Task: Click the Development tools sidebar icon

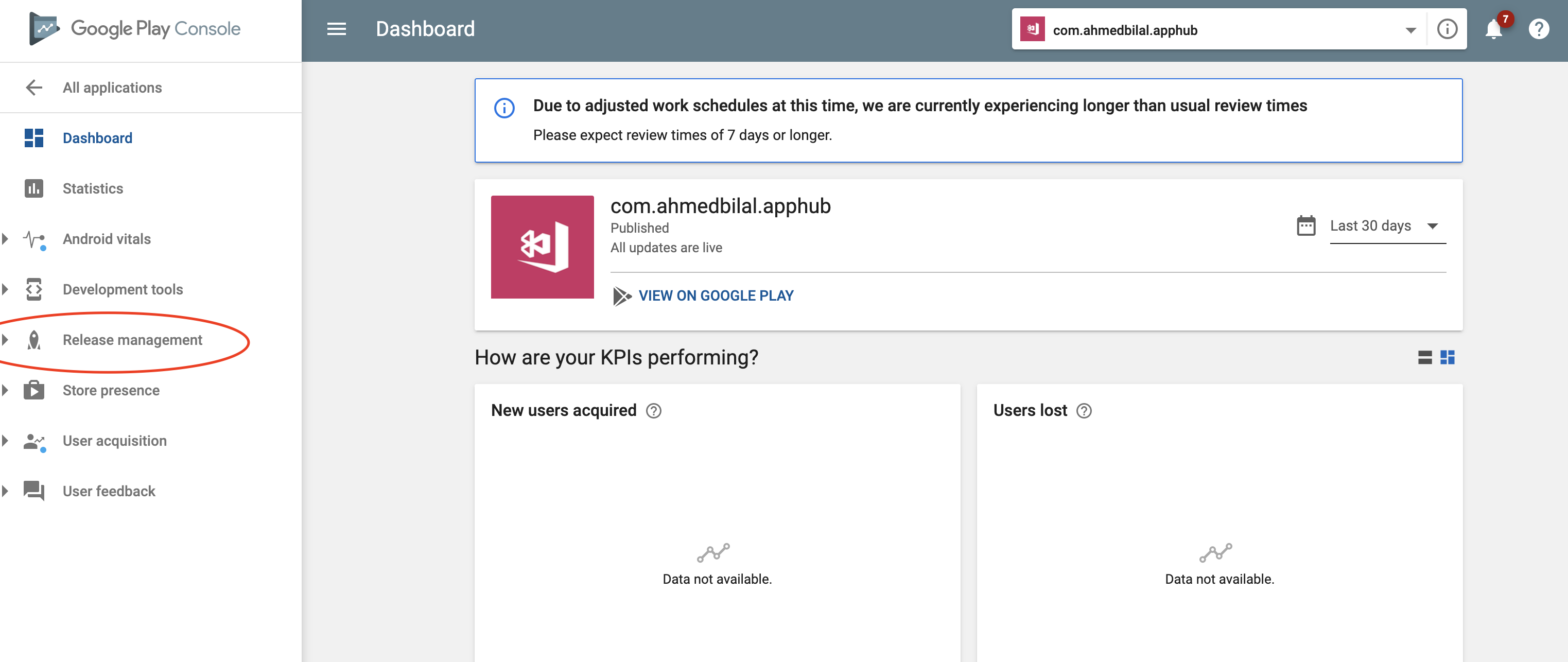Action: click(33, 289)
